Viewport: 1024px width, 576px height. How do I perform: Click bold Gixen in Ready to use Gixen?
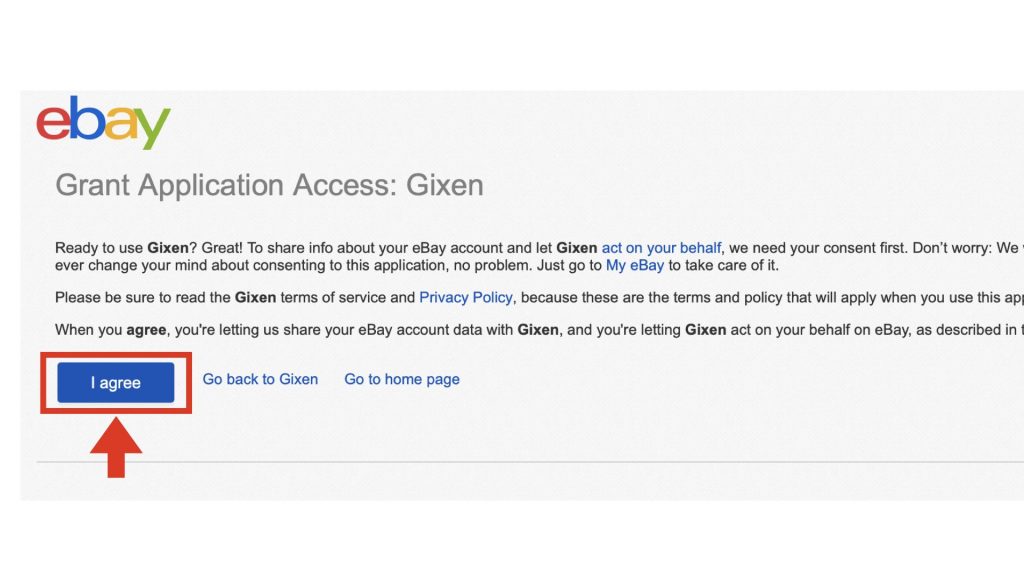pos(168,248)
